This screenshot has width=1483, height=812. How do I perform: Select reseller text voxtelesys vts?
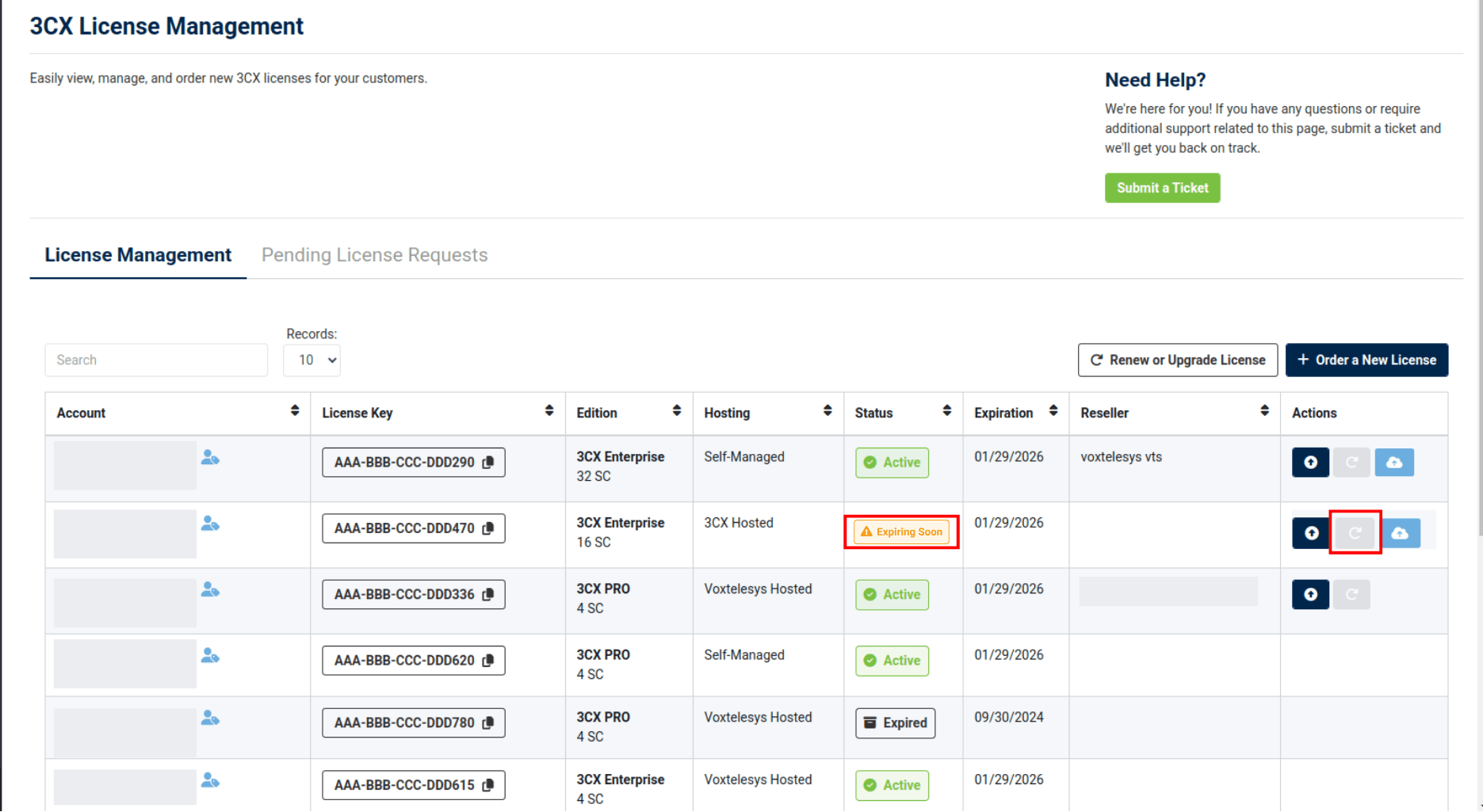coord(1121,457)
